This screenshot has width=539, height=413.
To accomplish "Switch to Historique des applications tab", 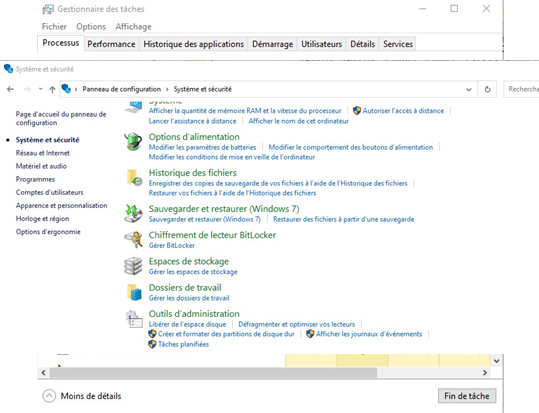I will (194, 44).
